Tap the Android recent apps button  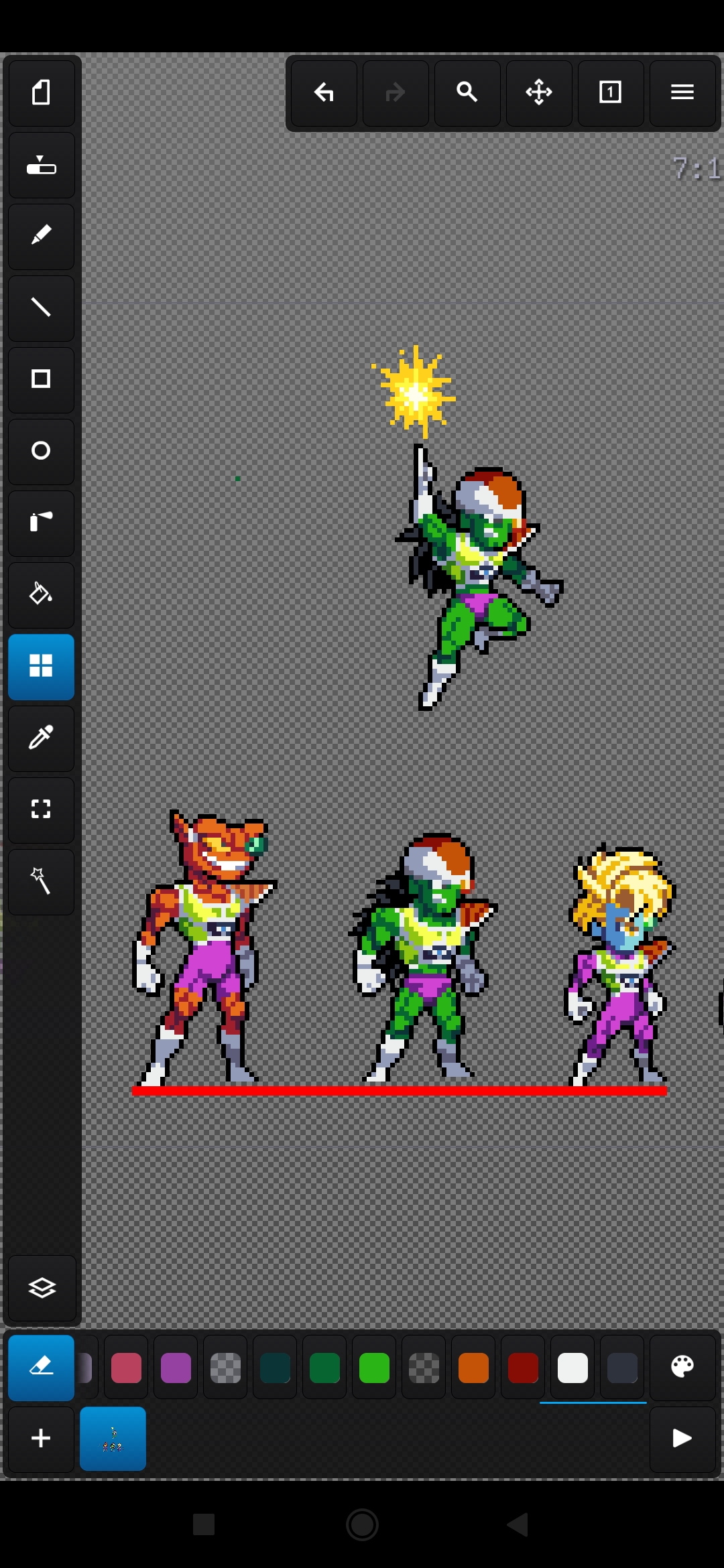(x=204, y=1524)
